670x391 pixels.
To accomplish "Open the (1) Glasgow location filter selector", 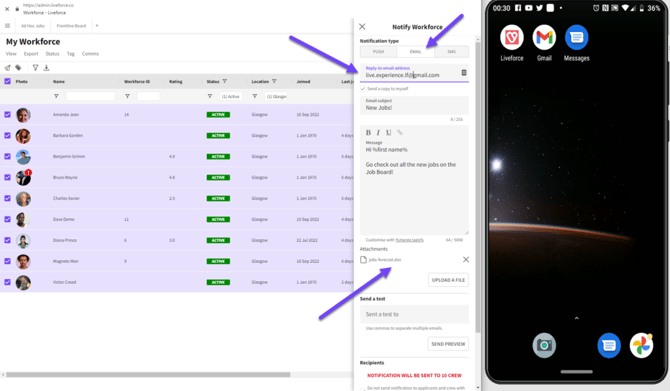I will point(276,96).
